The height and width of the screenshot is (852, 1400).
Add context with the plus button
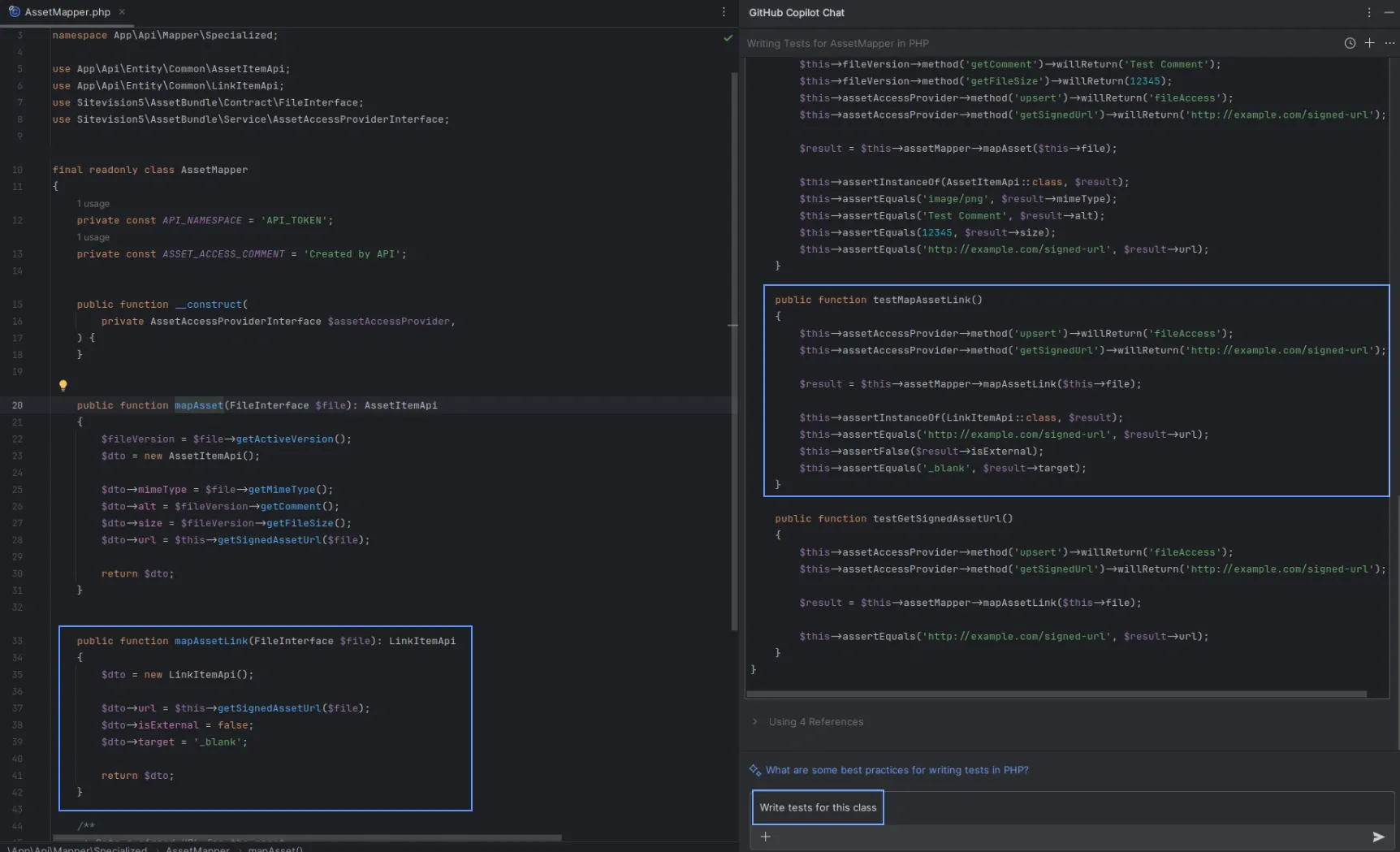tap(765, 837)
